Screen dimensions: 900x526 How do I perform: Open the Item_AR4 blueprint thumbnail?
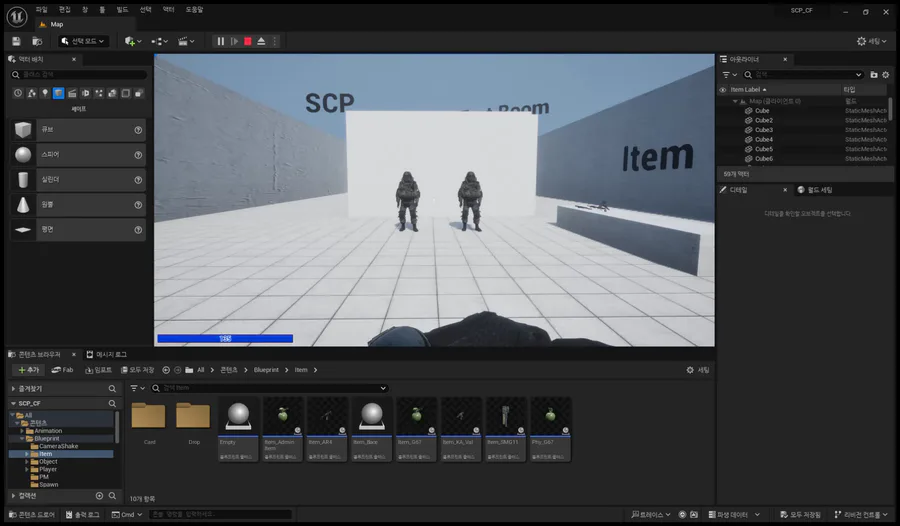pos(327,429)
